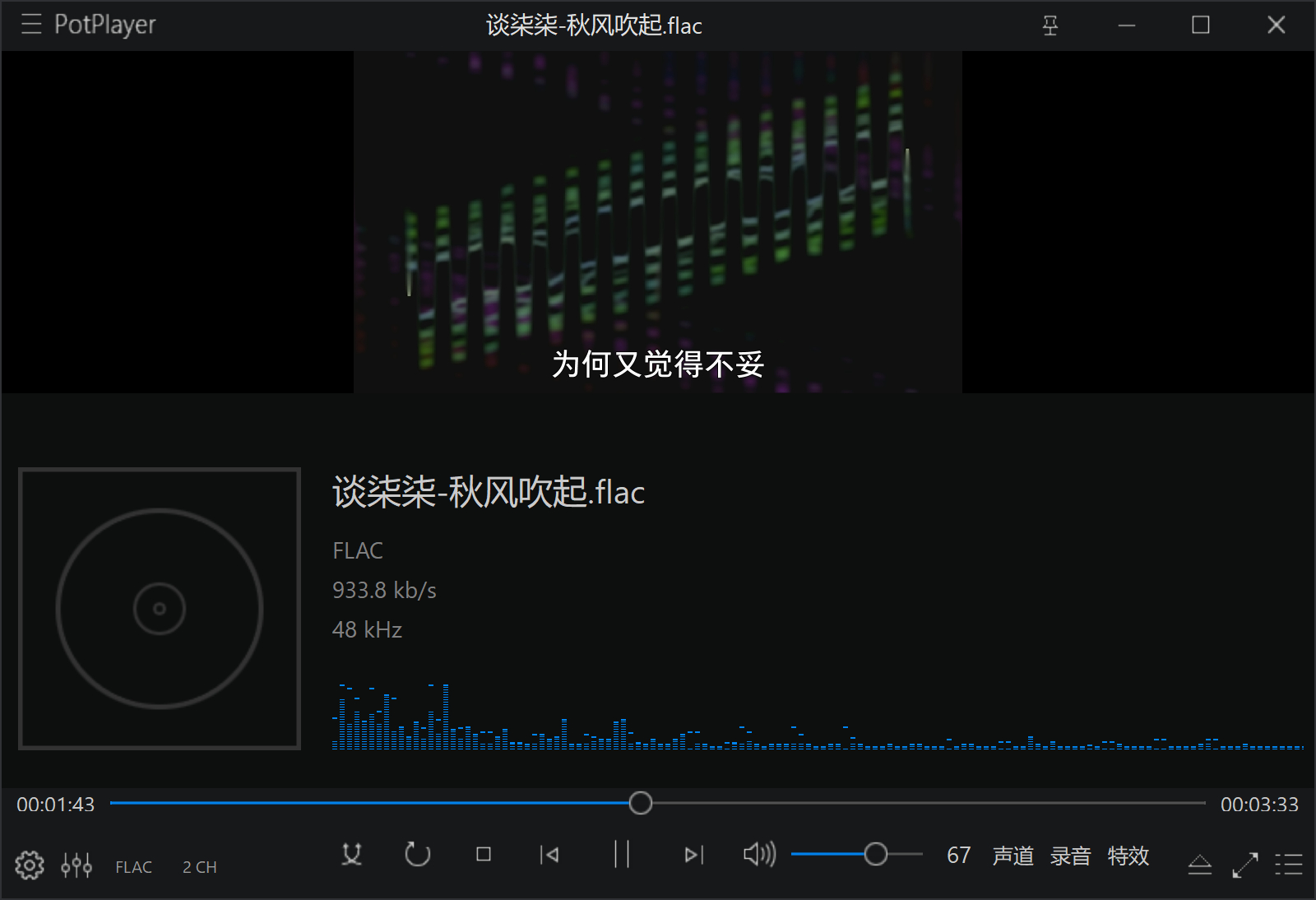1316x900 pixels.
Task: Open the equalizer control panel icon
Action: point(76,865)
